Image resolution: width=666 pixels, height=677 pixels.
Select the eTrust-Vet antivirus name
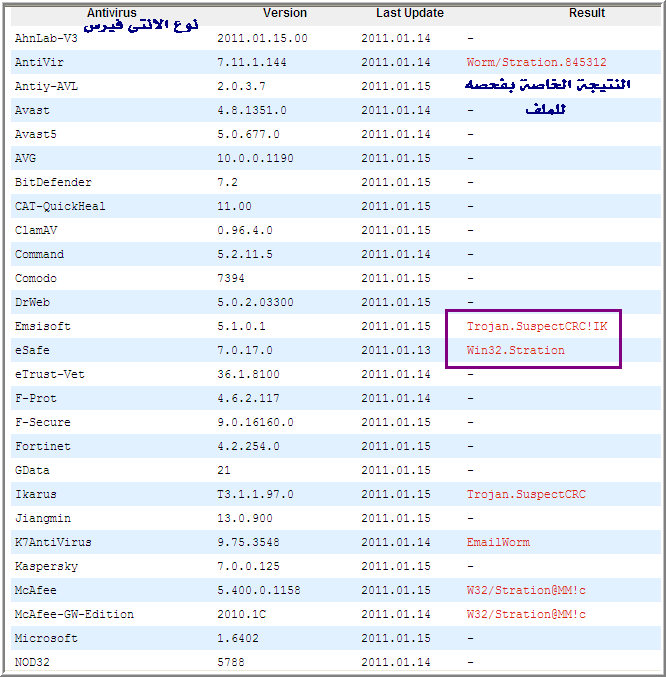tap(50, 374)
